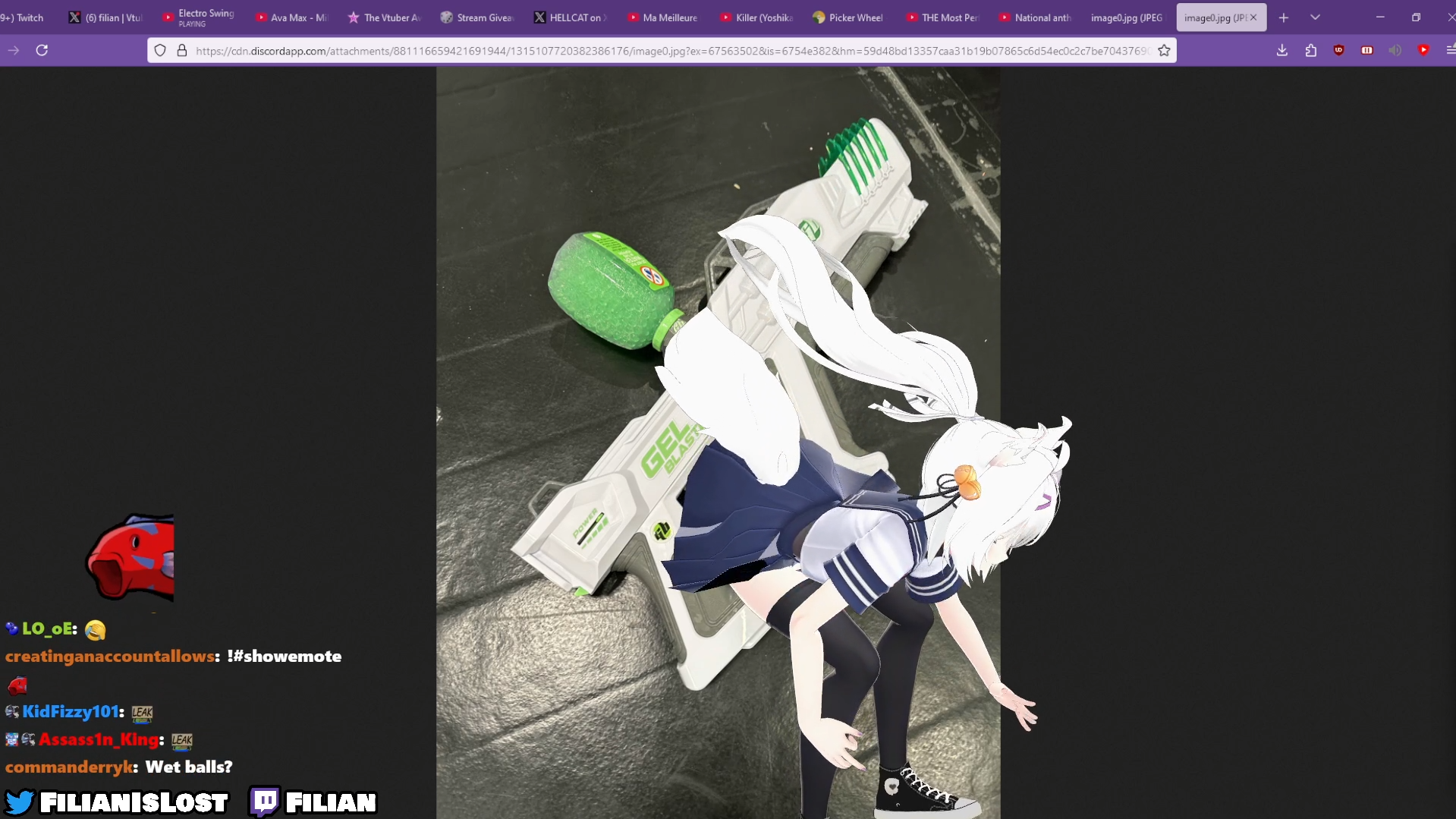This screenshot has height=819, width=1456.
Task: Restore down the browser window
Action: (x=1416, y=17)
